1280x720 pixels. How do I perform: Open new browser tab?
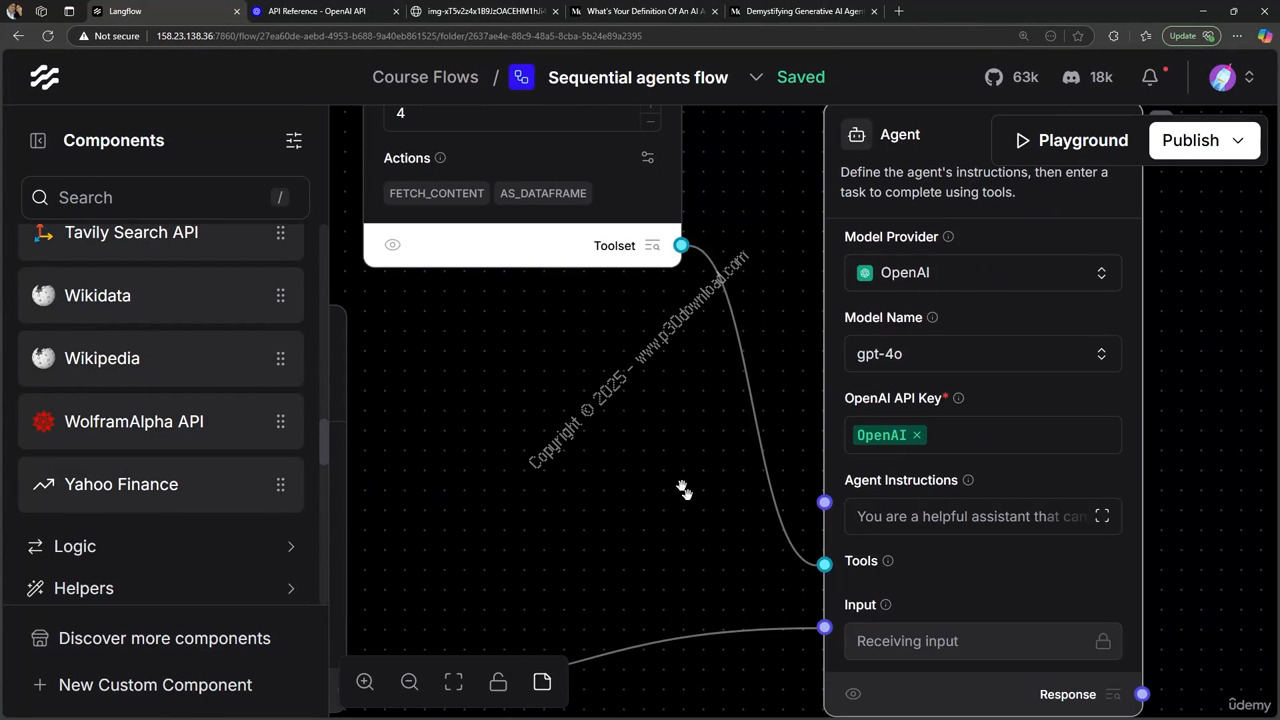[x=899, y=11]
